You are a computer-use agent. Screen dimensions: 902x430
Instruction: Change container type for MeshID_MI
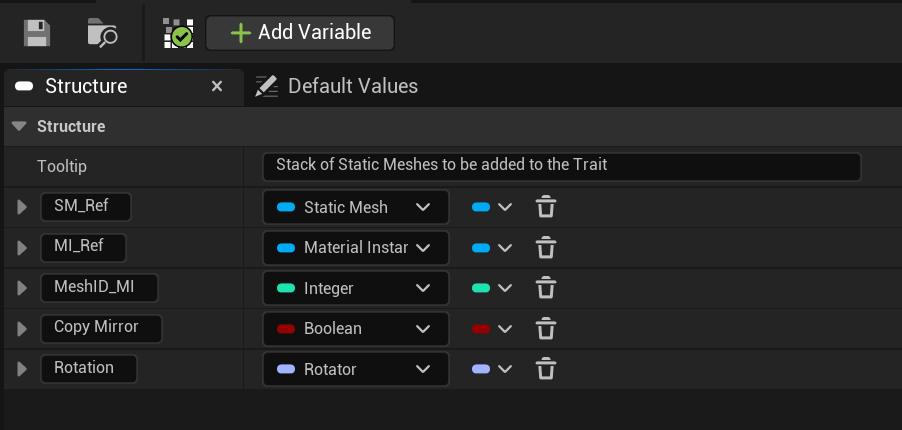492,288
